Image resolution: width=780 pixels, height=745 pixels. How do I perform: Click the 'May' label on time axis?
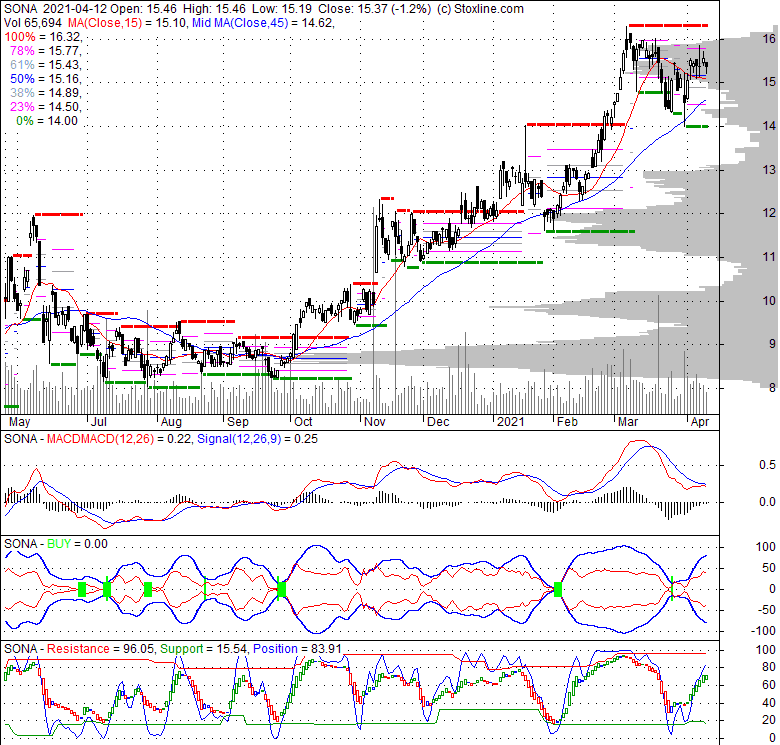click(19, 422)
